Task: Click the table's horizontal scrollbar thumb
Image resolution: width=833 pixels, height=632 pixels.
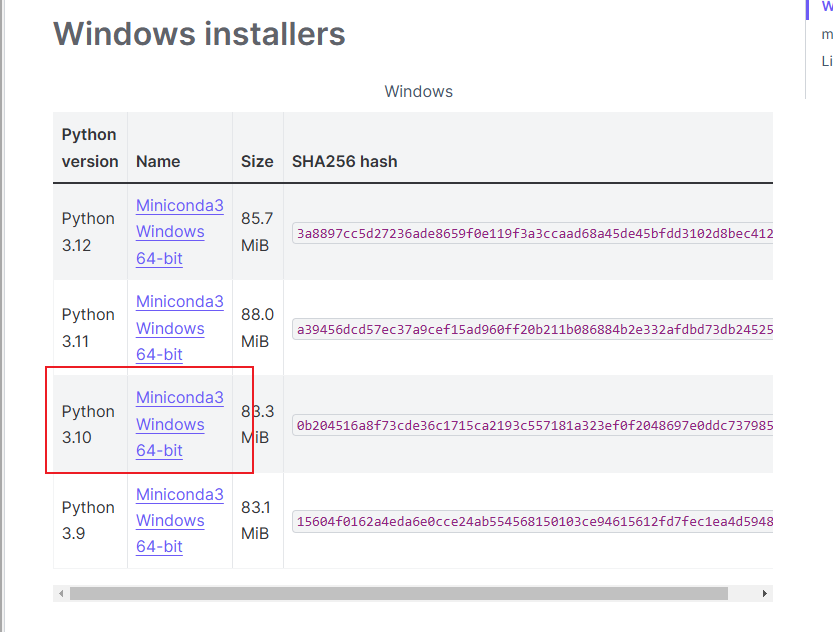Action: (398, 593)
